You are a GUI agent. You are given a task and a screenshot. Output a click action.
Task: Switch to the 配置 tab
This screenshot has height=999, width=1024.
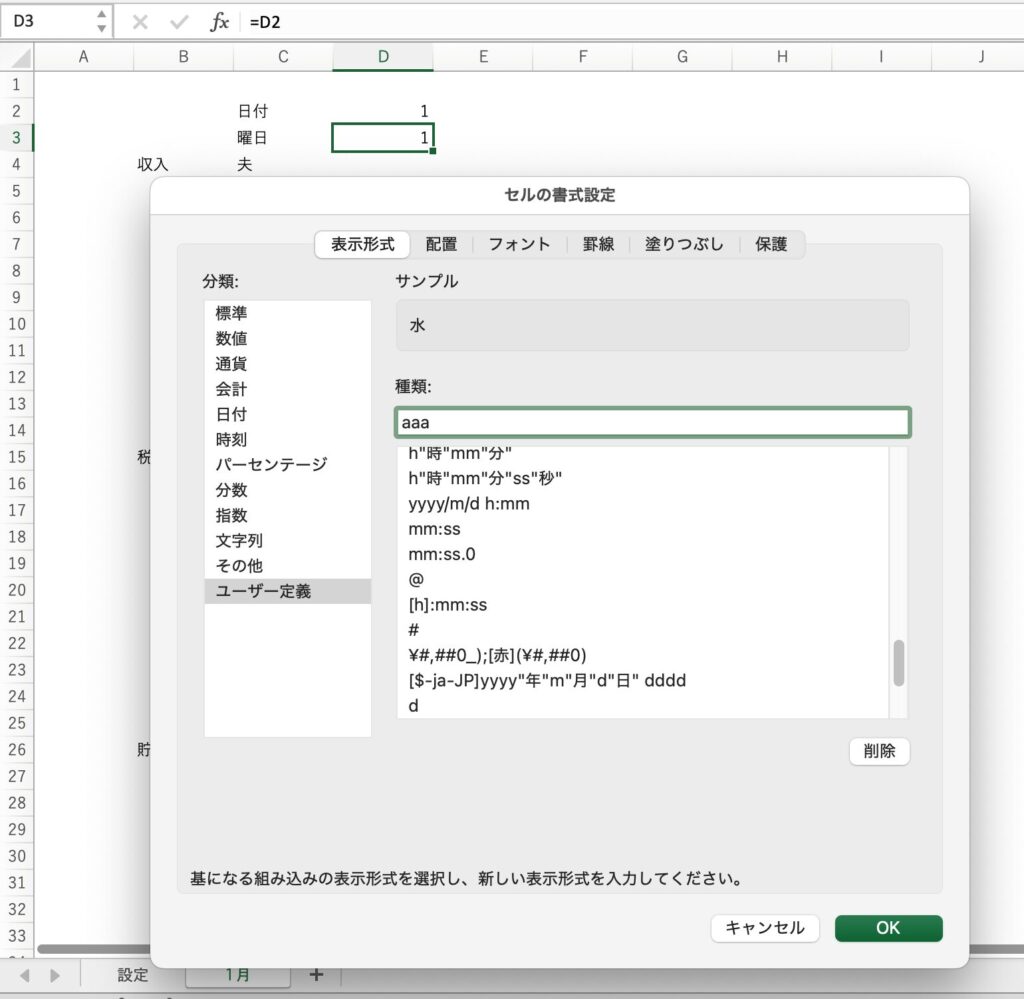pyautogui.click(x=441, y=244)
